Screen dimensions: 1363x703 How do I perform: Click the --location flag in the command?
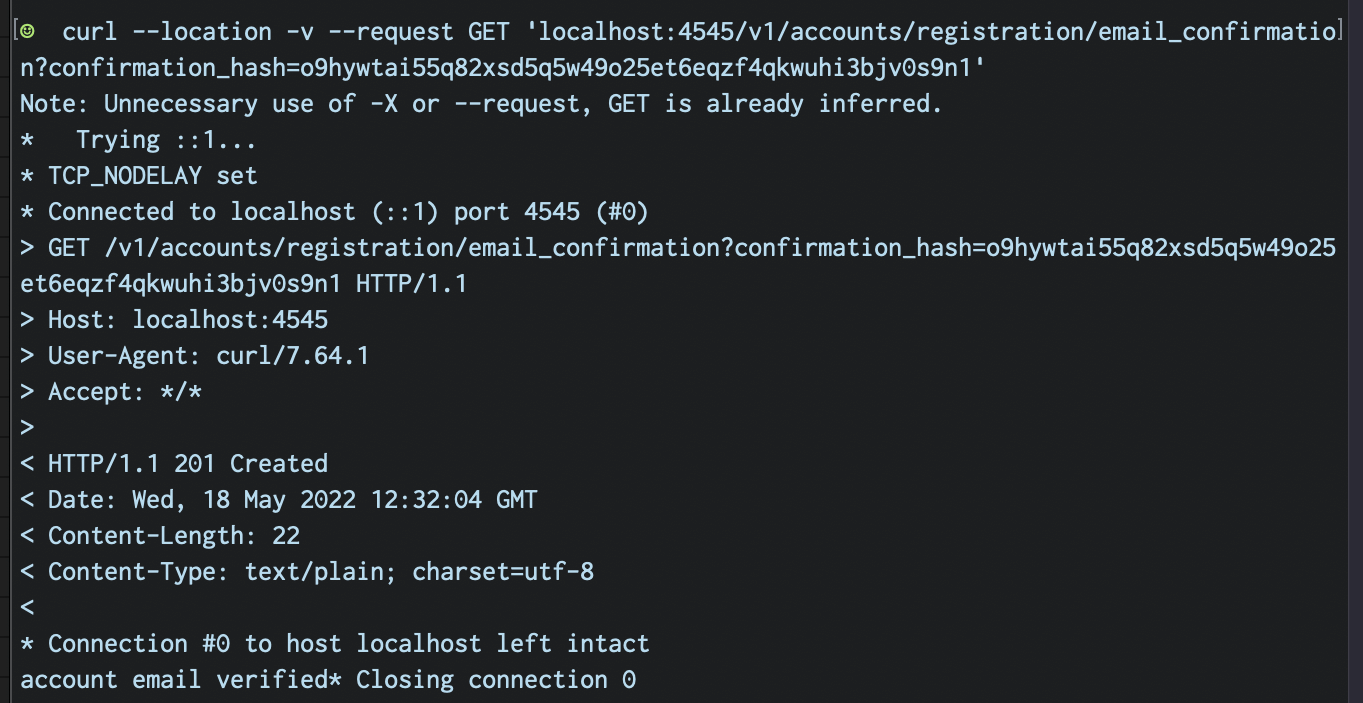point(201,32)
